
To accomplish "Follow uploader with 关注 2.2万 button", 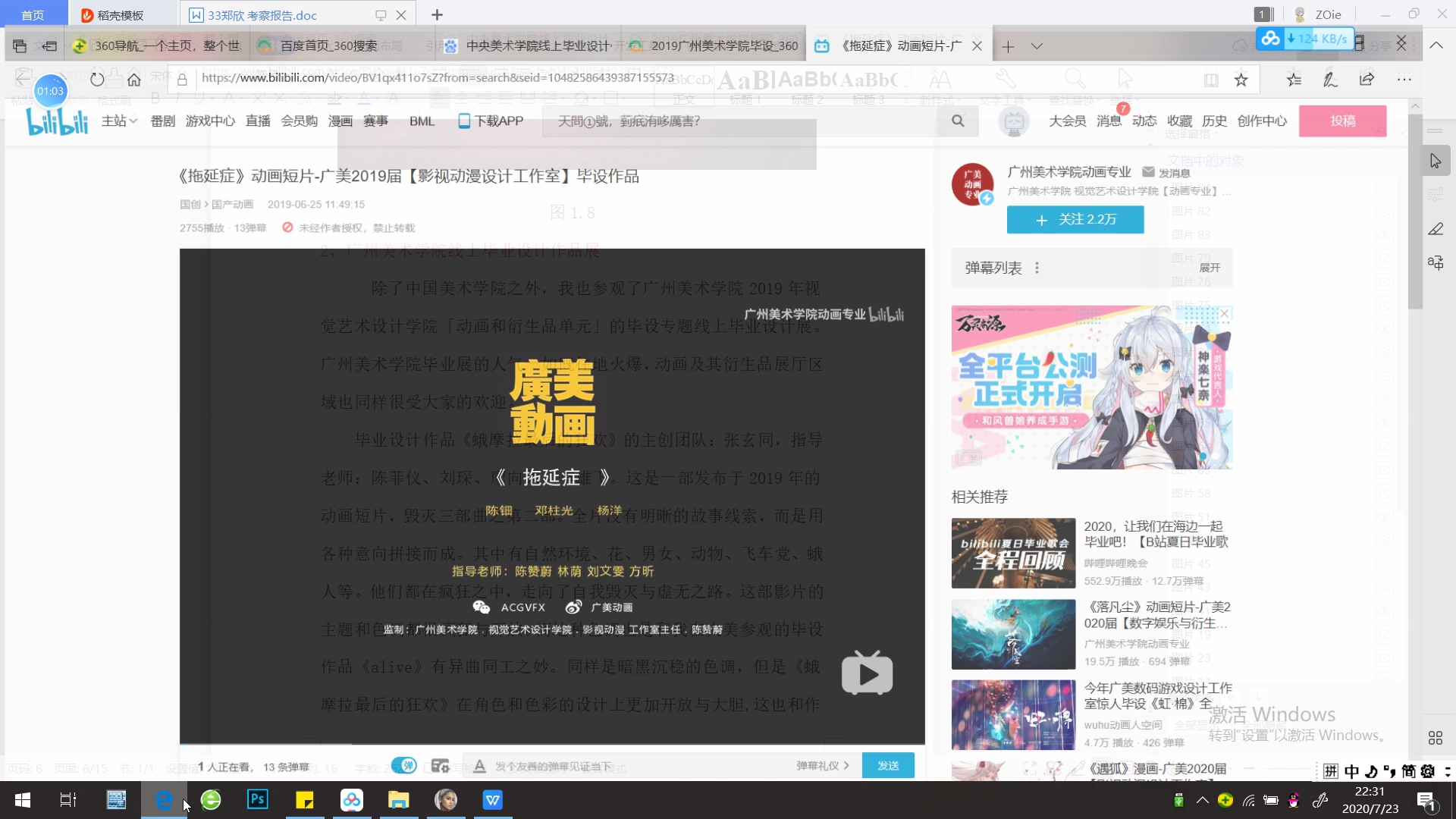I will point(1075,219).
